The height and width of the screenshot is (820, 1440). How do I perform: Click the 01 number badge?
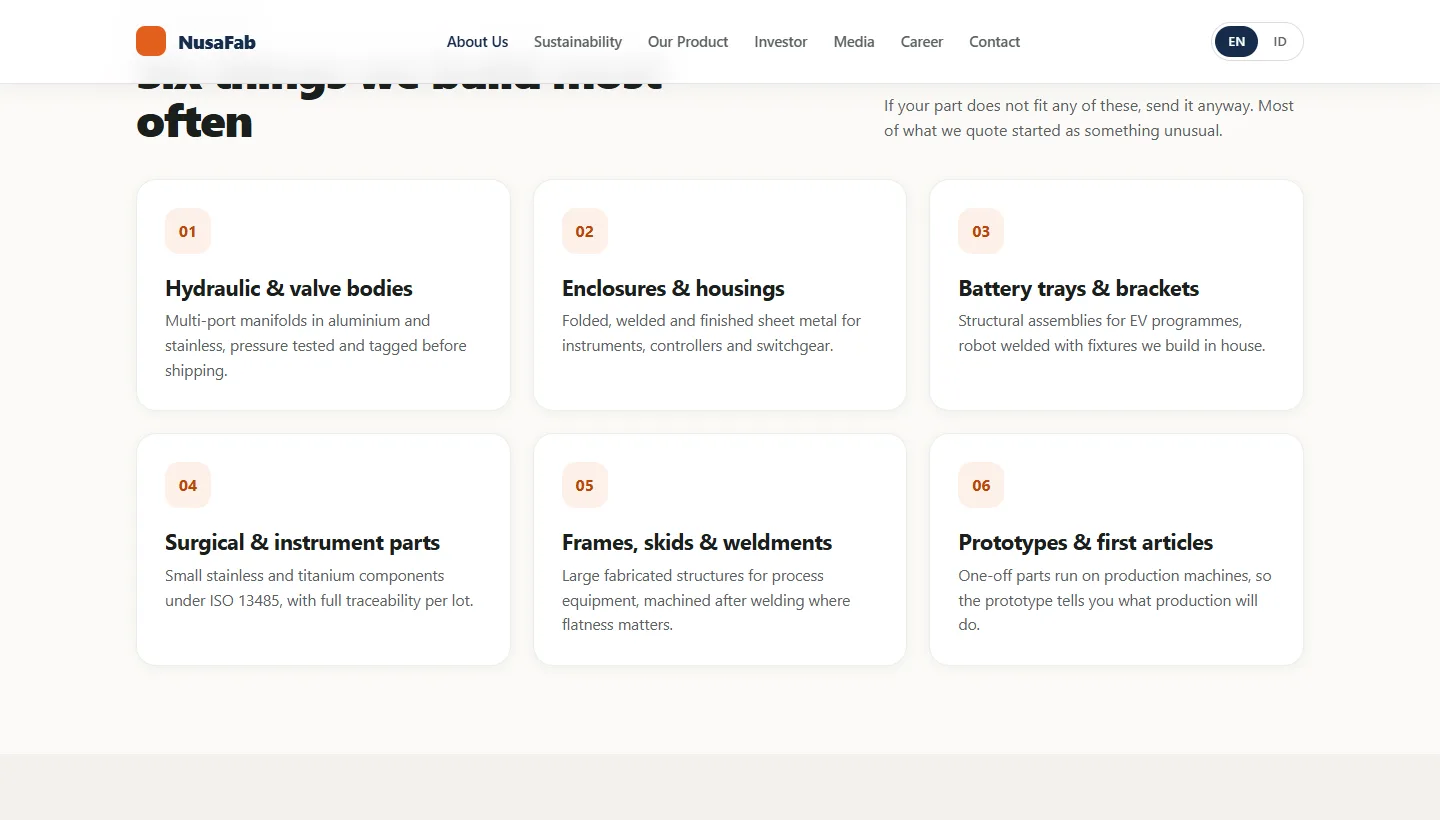(188, 231)
